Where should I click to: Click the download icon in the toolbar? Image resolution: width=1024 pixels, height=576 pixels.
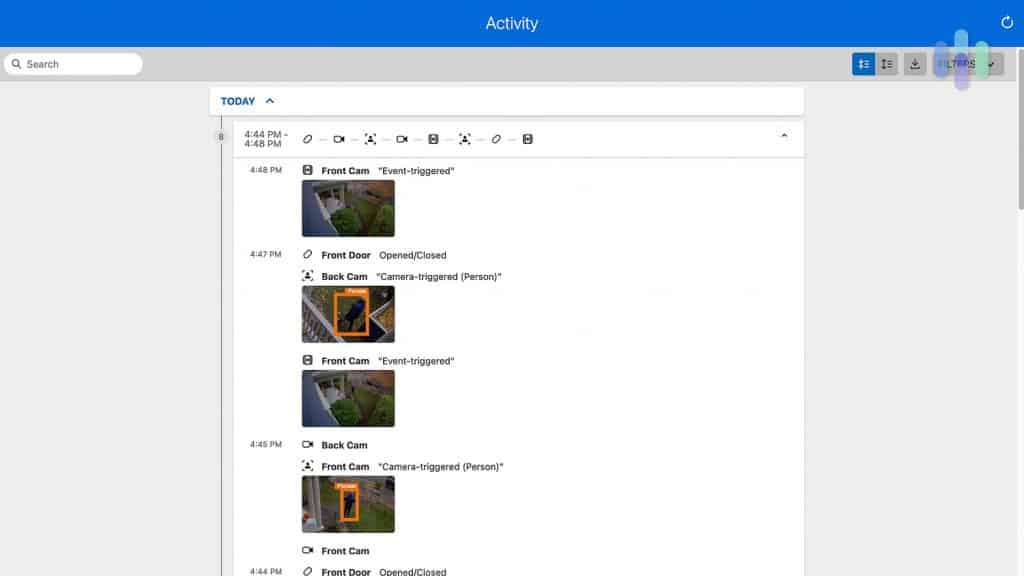[914, 64]
